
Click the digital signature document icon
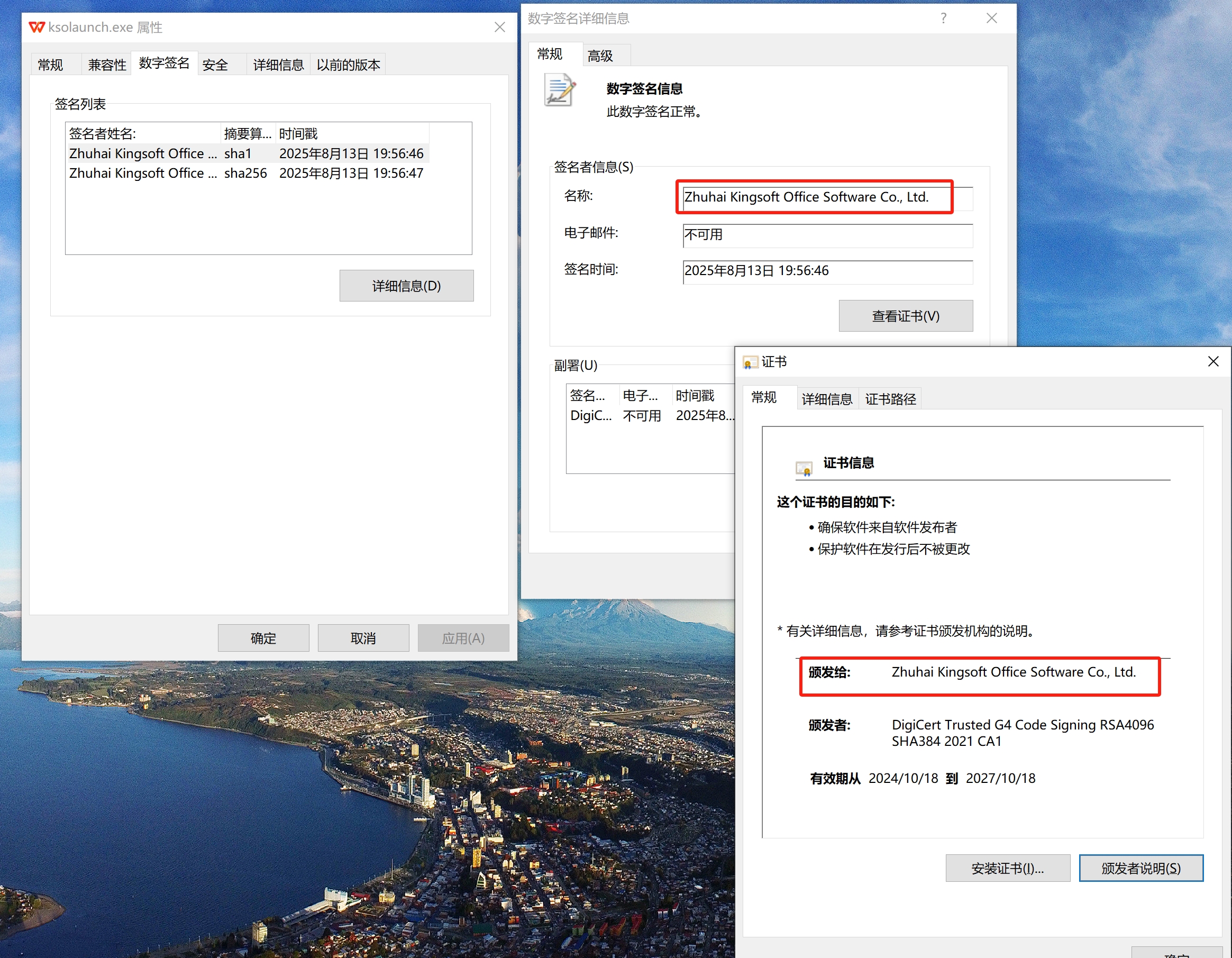560,90
